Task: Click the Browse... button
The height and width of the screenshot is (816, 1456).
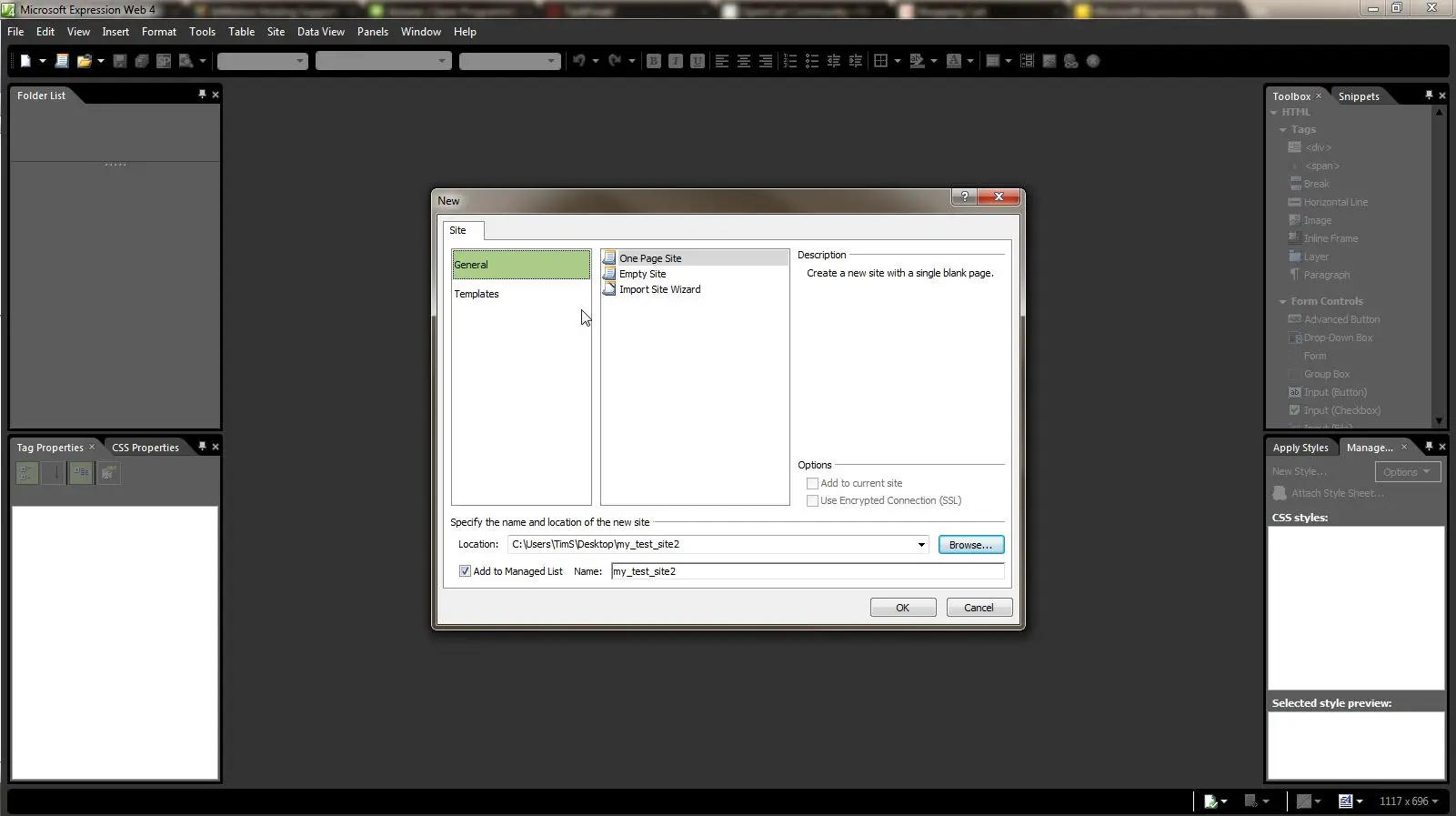Action: pyautogui.click(x=970, y=545)
